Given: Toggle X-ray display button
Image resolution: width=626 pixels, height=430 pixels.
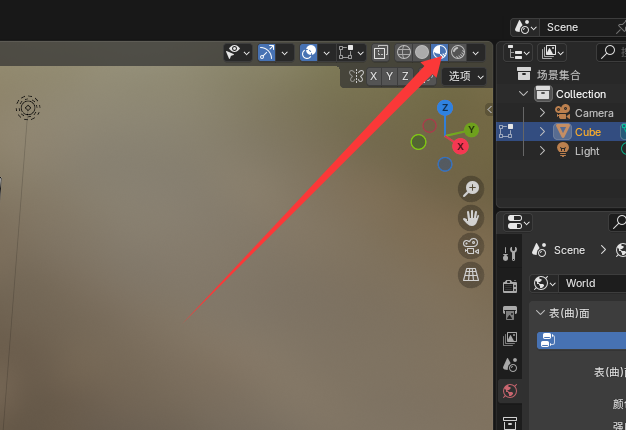Looking at the screenshot, I should coord(380,52).
